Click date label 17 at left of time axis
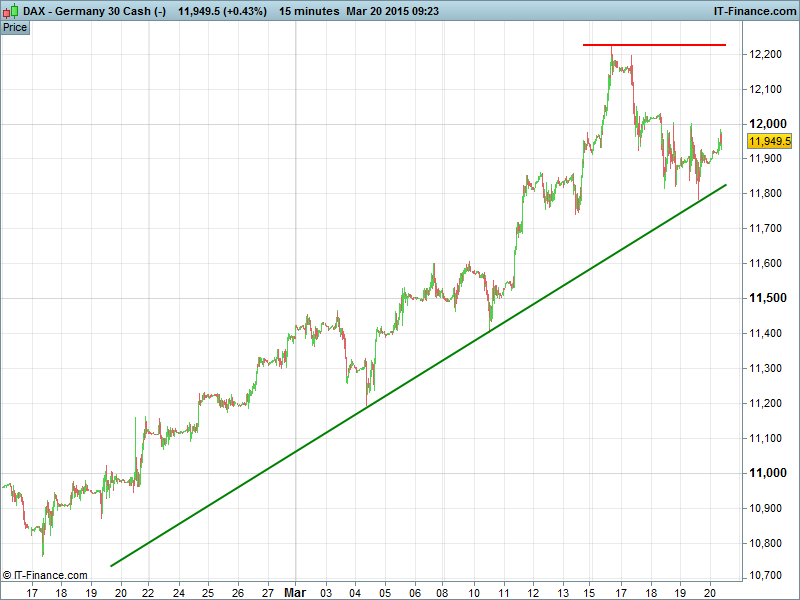This screenshot has width=800, height=600. (32, 592)
